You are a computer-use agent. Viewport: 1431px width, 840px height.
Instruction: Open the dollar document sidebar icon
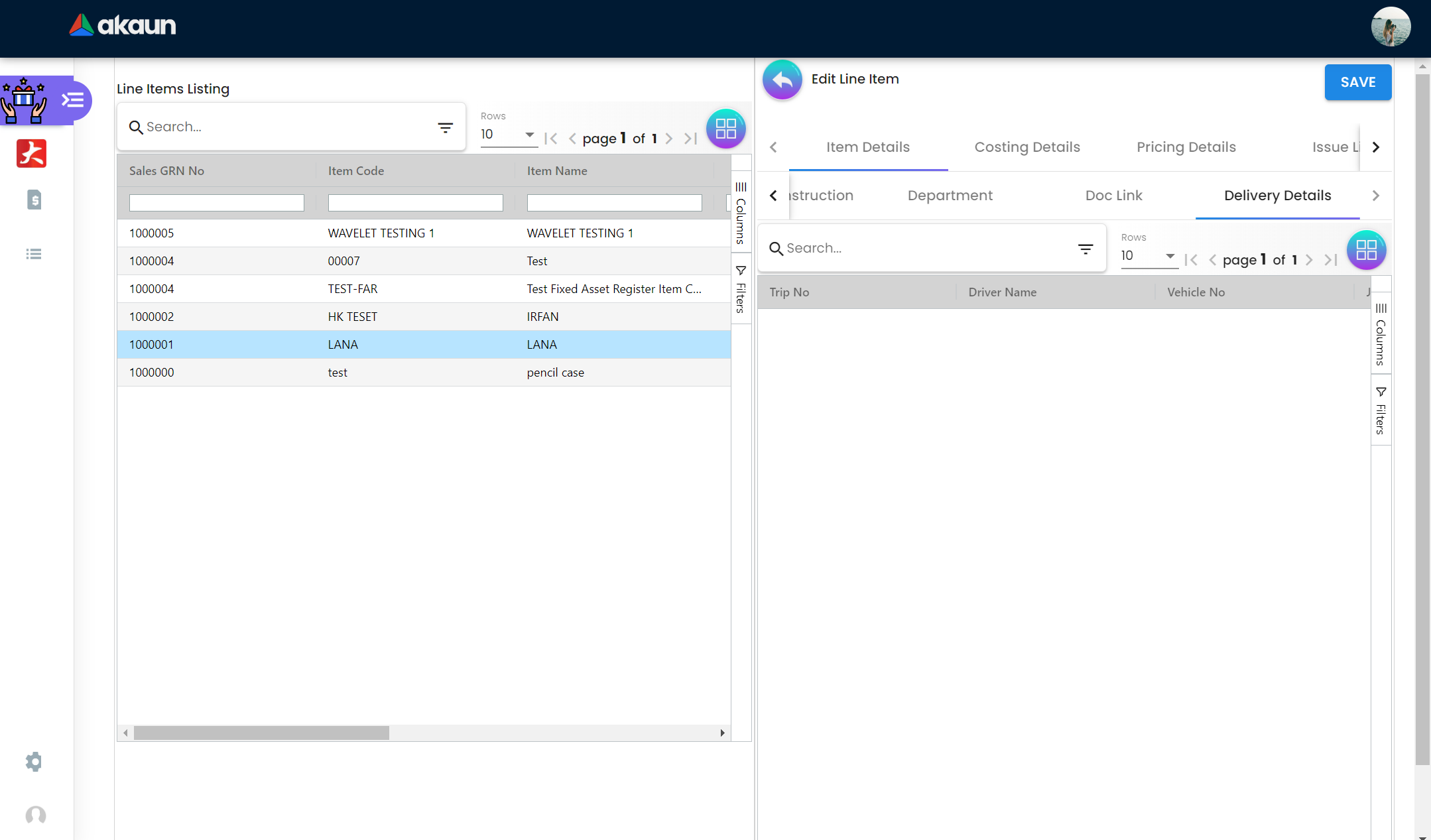(34, 200)
